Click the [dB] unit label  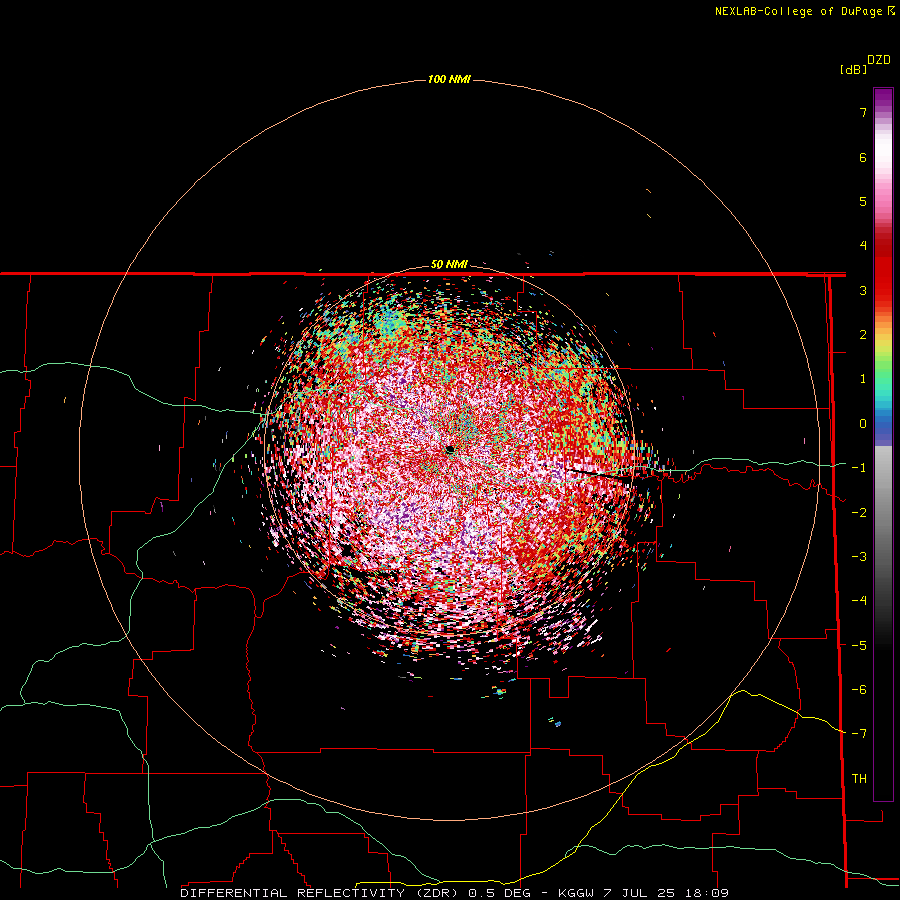coord(853,69)
